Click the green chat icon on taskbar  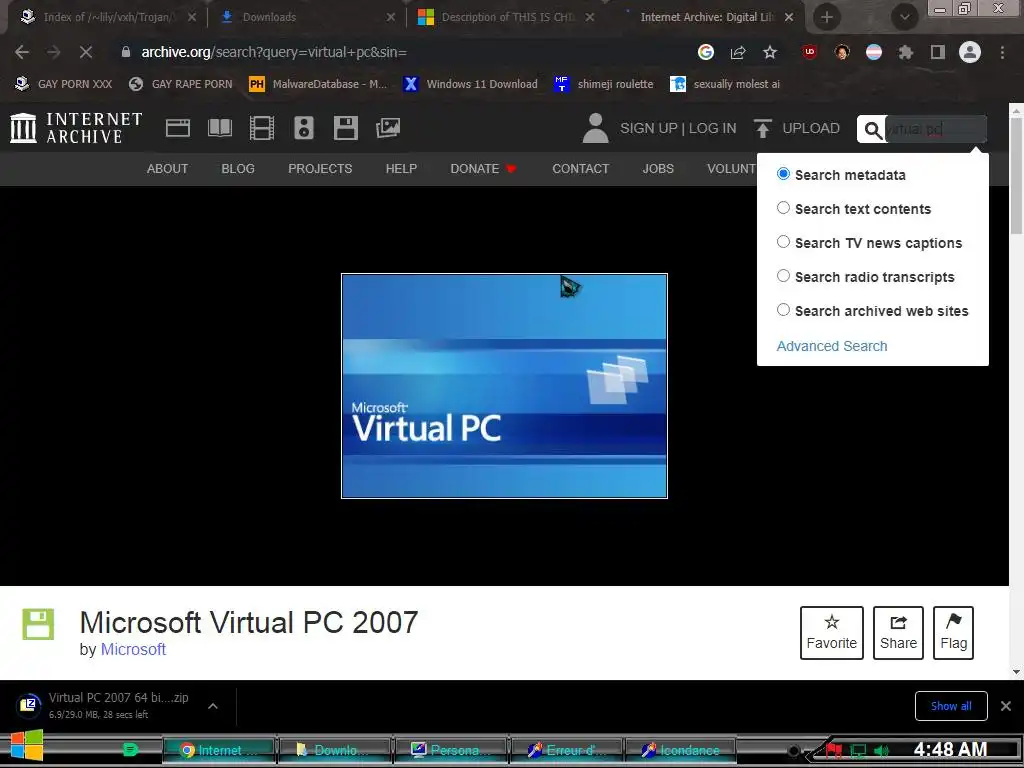[131, 750]
